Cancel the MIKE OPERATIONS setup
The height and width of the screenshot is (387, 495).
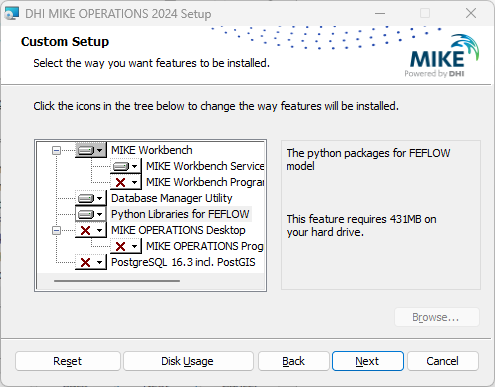click(443, 361)
